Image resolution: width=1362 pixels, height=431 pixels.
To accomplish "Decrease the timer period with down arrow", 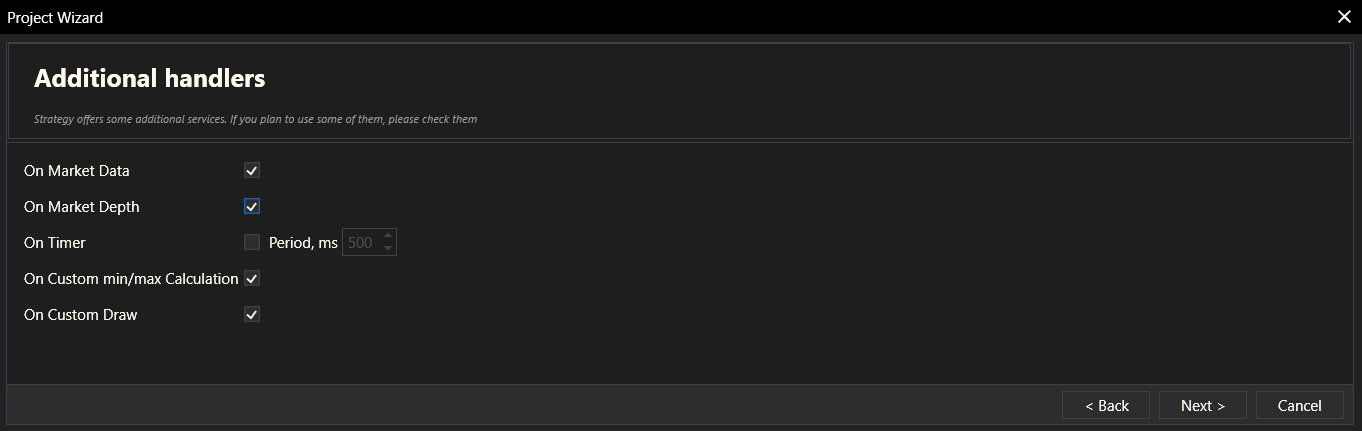I will 388,249.
